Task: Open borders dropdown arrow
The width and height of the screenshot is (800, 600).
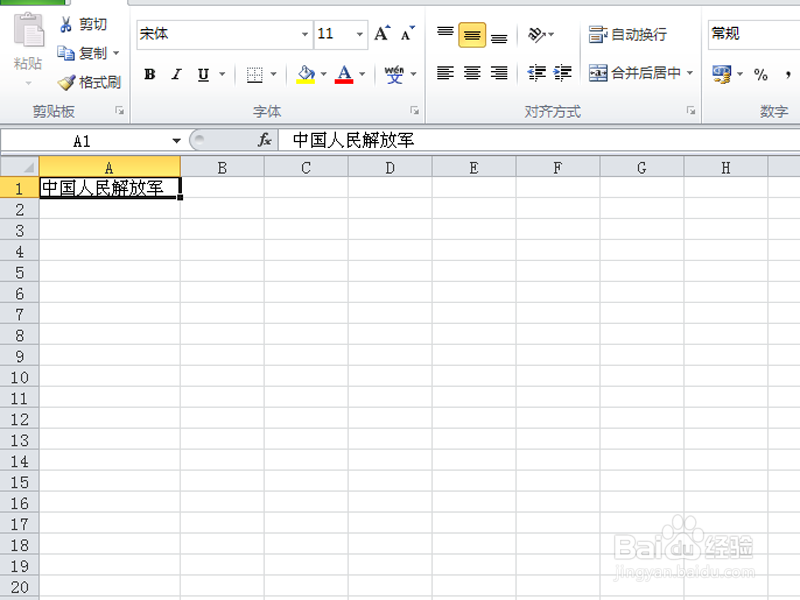Action: point(273,74)
